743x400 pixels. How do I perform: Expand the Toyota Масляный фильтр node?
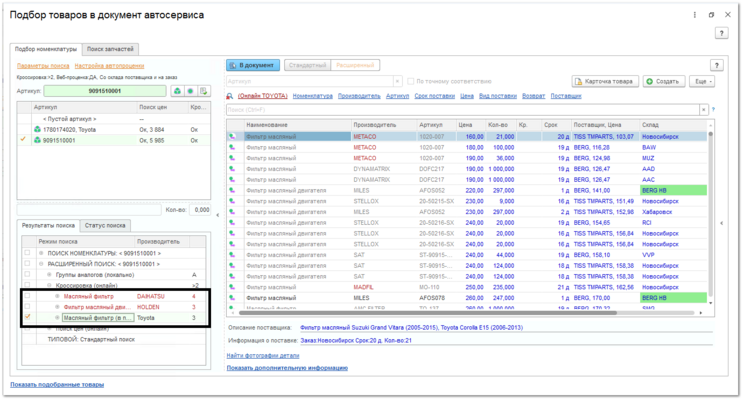tap(57, 318)
